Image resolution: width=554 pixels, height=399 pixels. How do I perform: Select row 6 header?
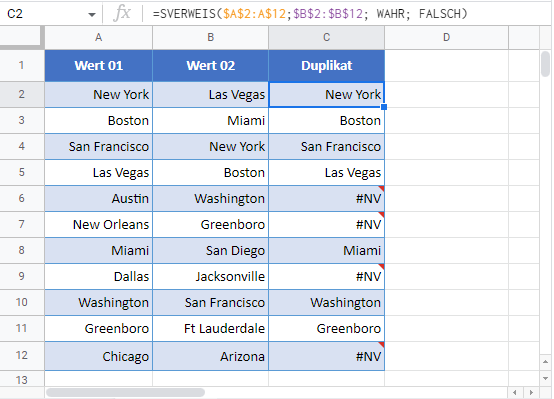point(22,198)
